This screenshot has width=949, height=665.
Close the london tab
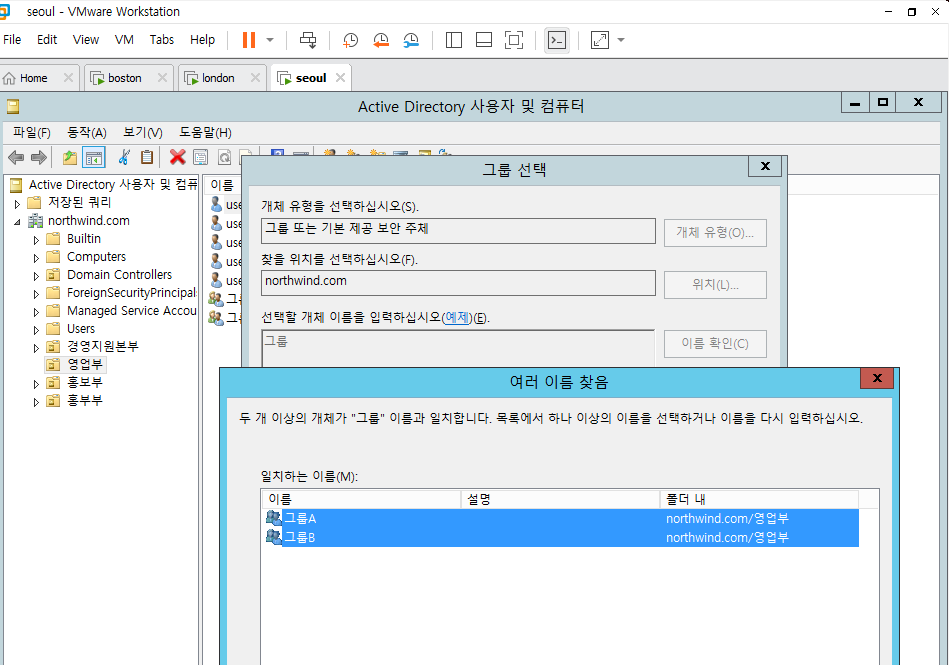tap(255, 77)
